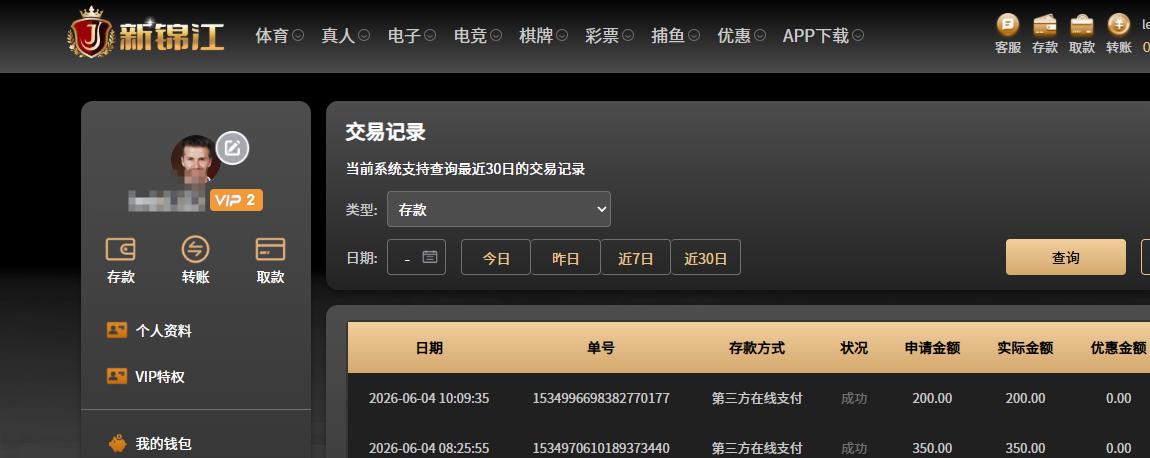Click the 我的钱包 piggy bank icon
The width and height of the screenshot is (1150, 458).
point(117,443)
